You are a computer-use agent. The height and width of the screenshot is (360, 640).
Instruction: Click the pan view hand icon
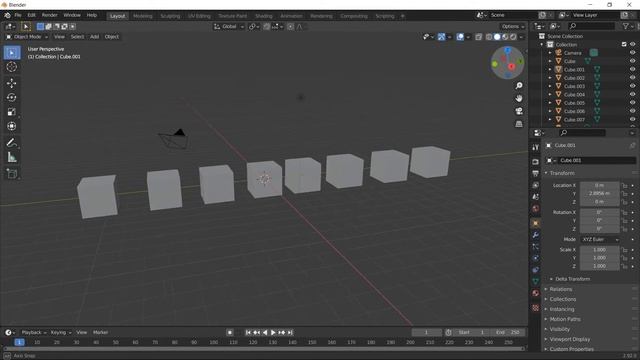coord(519,98)
